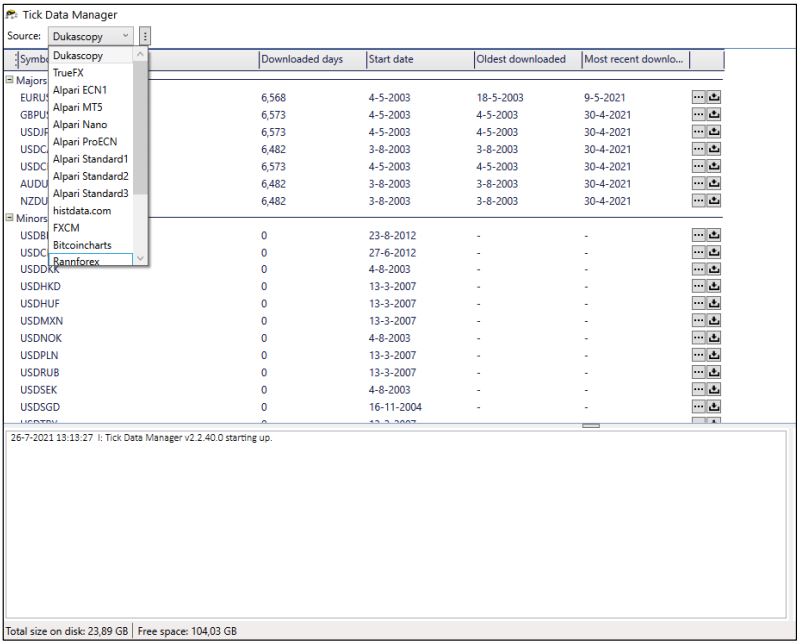Download tick data for USDNOK
This screenshot has width=801, height=644.
tap(714, 338)
